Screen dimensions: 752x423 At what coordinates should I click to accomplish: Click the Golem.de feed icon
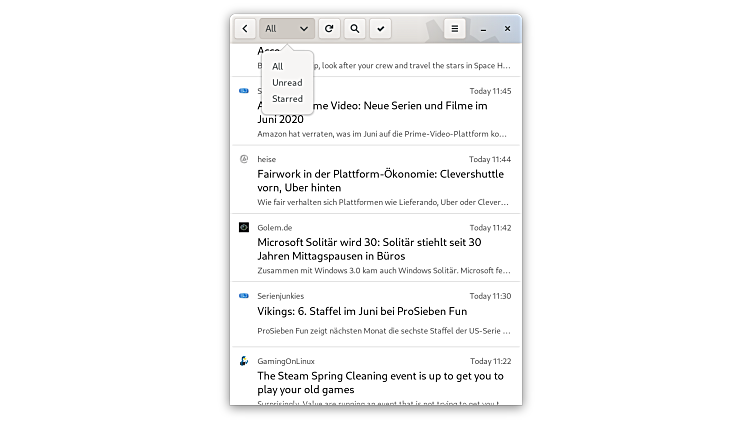[x=244, y=227]
